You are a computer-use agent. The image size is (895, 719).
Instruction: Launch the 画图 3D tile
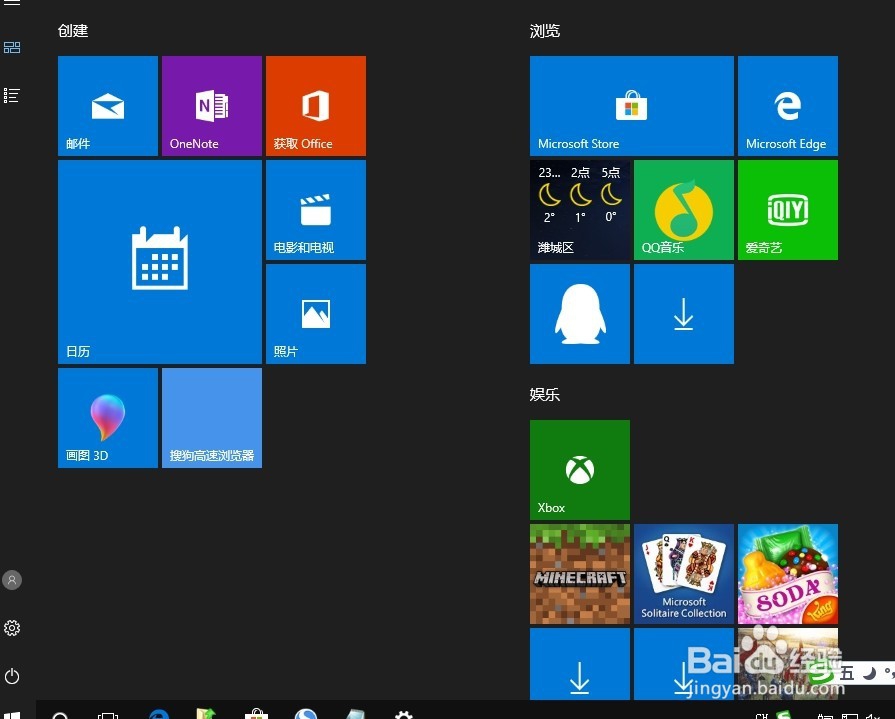pyautogui.click(x=108, y=418)
